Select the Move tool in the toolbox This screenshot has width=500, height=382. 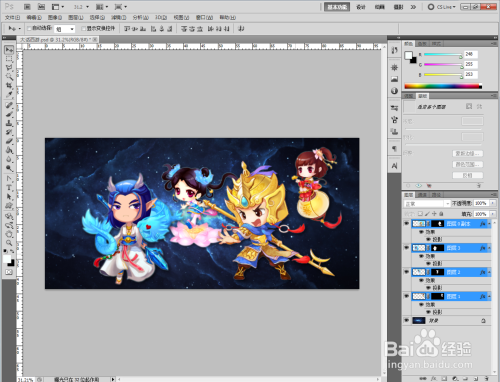tap(9, 50)
